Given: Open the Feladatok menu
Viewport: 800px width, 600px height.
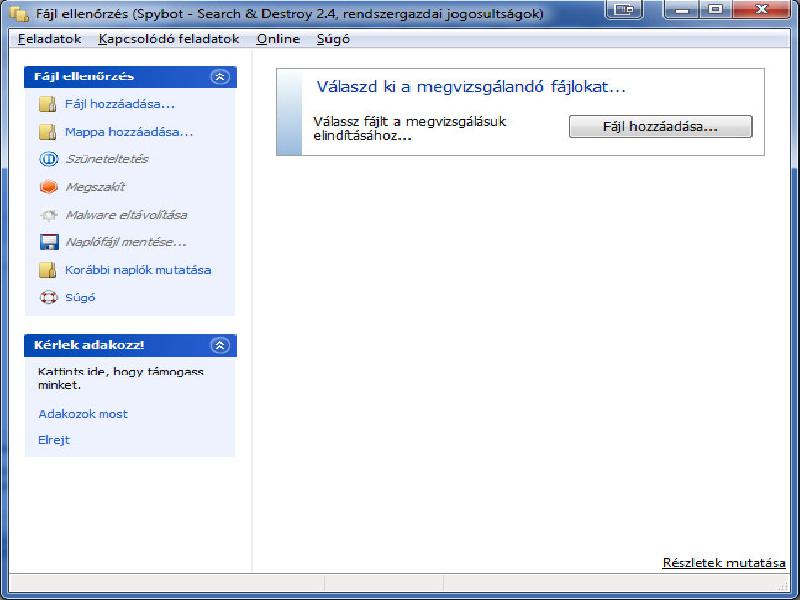Looking at the screenshot, I should click(49, 39).
